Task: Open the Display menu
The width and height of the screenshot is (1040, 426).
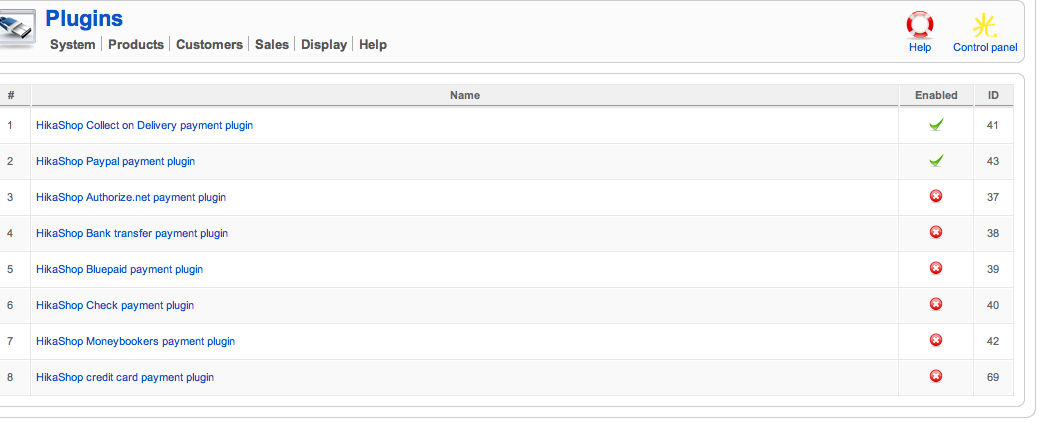Action: [324, 44]
